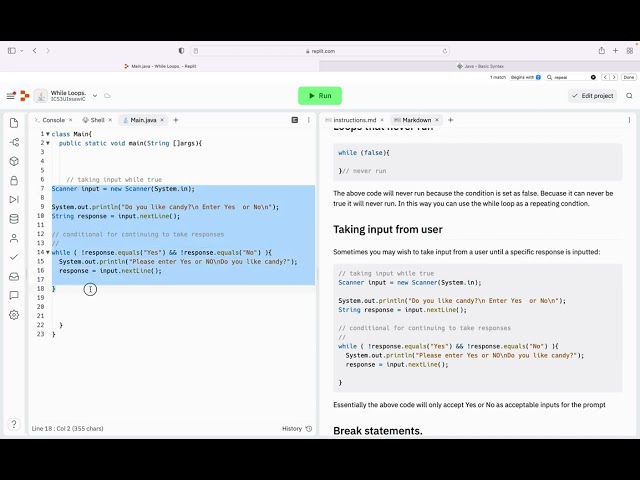Select Safari tab 'Main.java - While Loops'

[160, 66]
